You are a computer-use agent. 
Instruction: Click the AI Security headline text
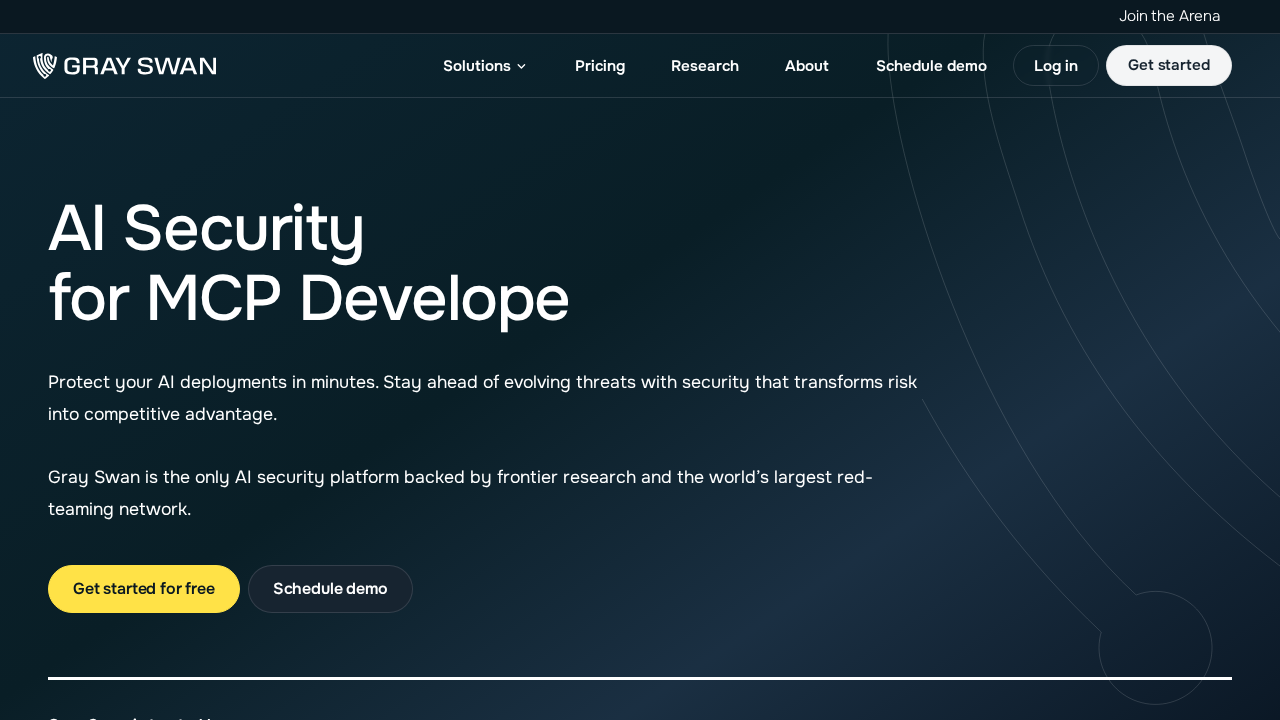tap(207, 228)
